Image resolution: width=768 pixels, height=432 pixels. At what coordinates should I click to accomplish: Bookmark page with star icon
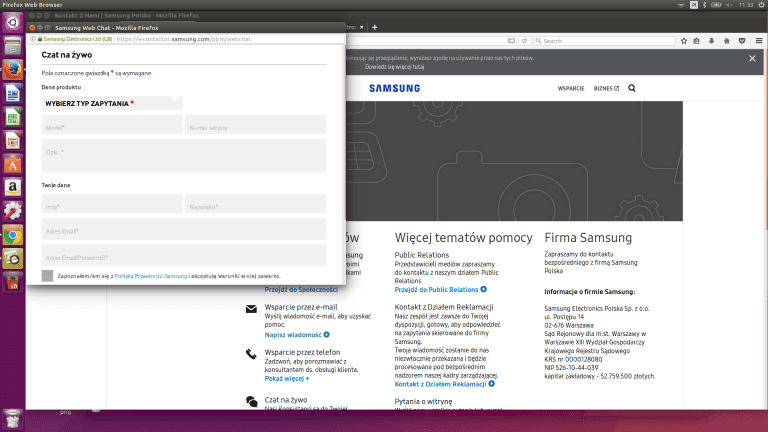684,41
